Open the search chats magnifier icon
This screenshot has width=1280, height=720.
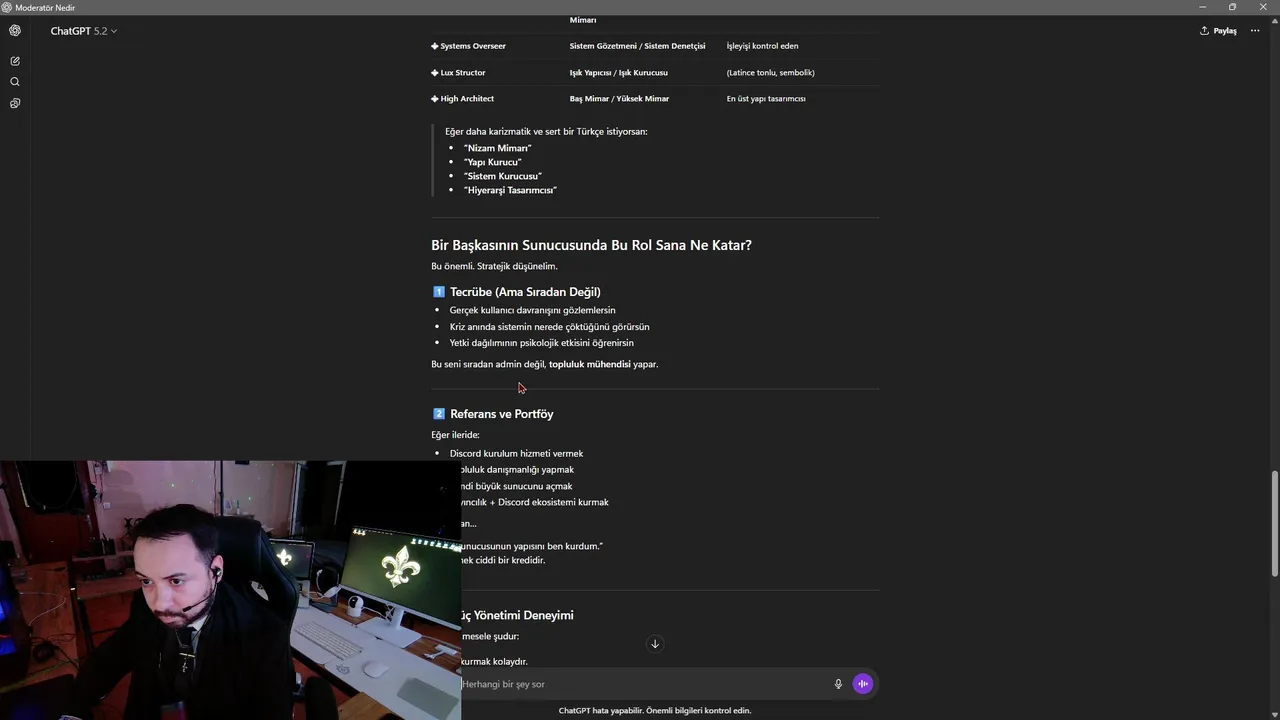(15, 82)
